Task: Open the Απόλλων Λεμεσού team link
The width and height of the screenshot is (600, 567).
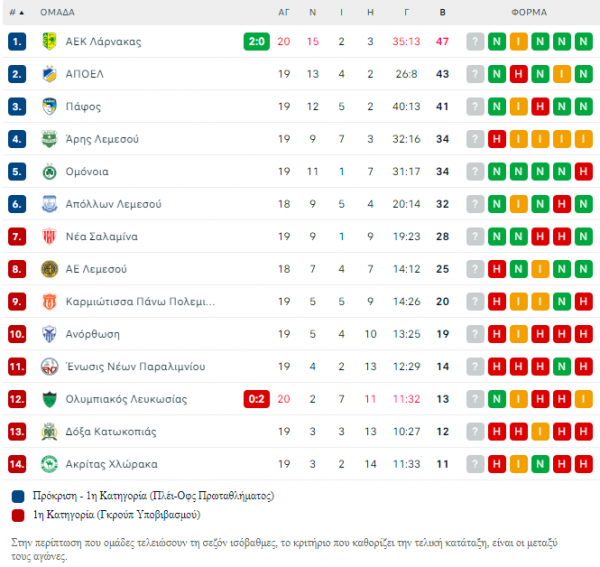Action: tap(113, 204)
